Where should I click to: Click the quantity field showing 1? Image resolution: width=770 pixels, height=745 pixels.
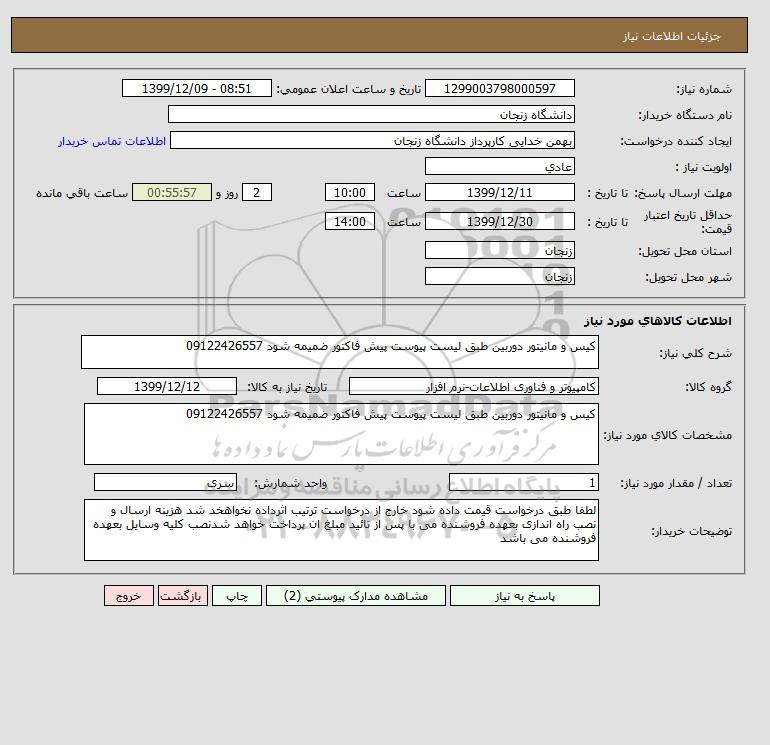pos(523,483)
